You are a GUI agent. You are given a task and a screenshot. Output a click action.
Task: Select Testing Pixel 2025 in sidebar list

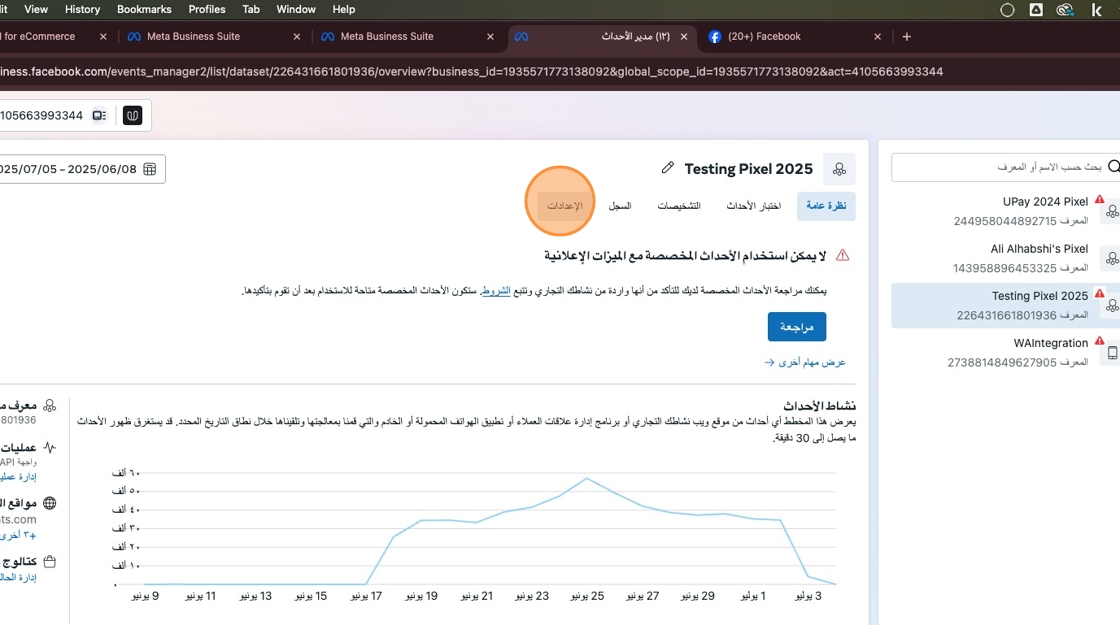(1006, 305)
